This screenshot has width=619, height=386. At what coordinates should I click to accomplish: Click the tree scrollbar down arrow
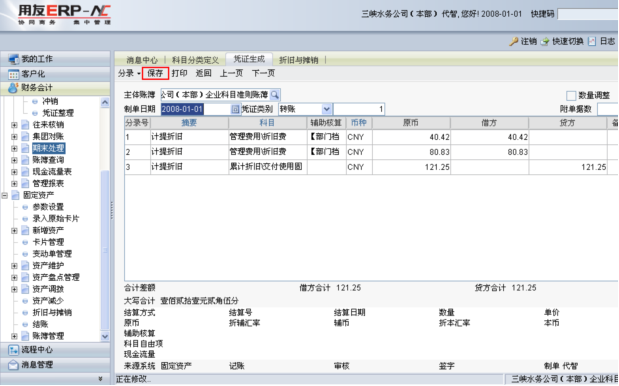105,336
